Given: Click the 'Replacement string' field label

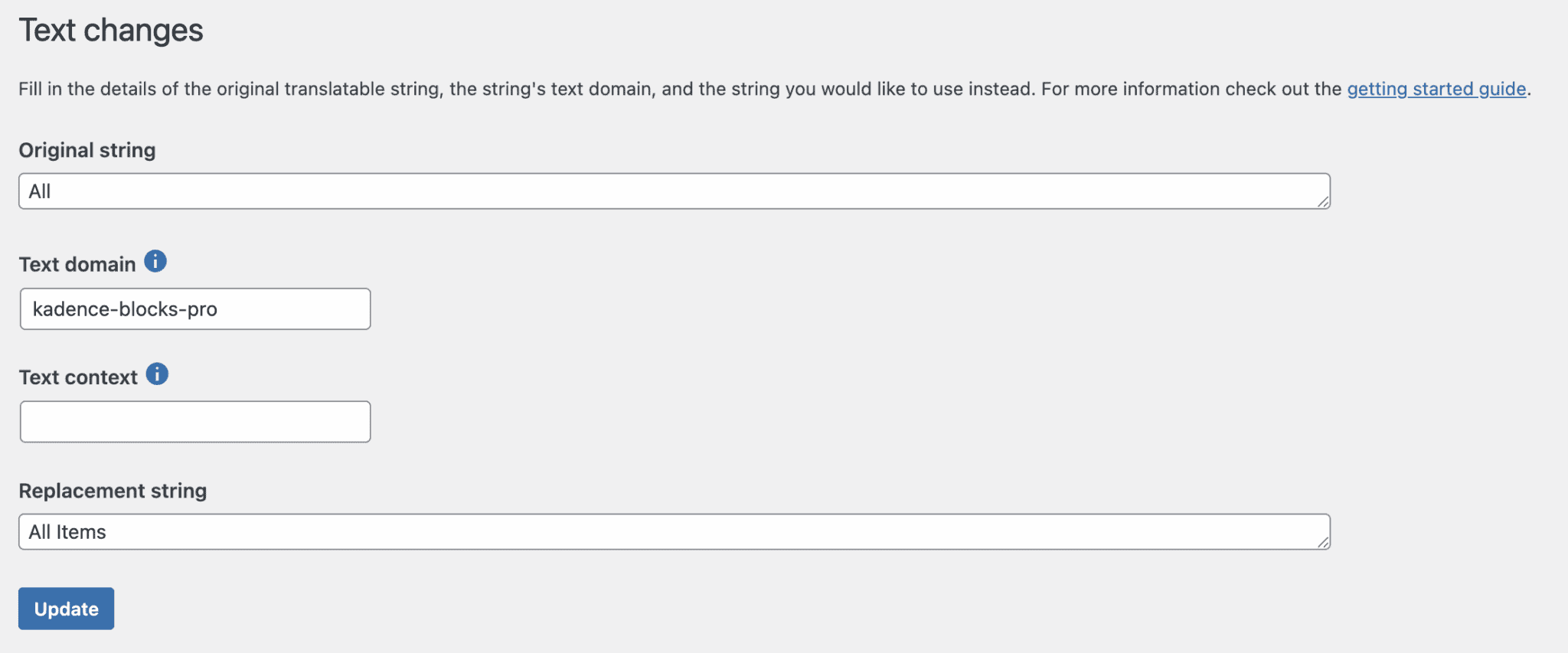Looking at the screenshot, I should coord(113,490).
